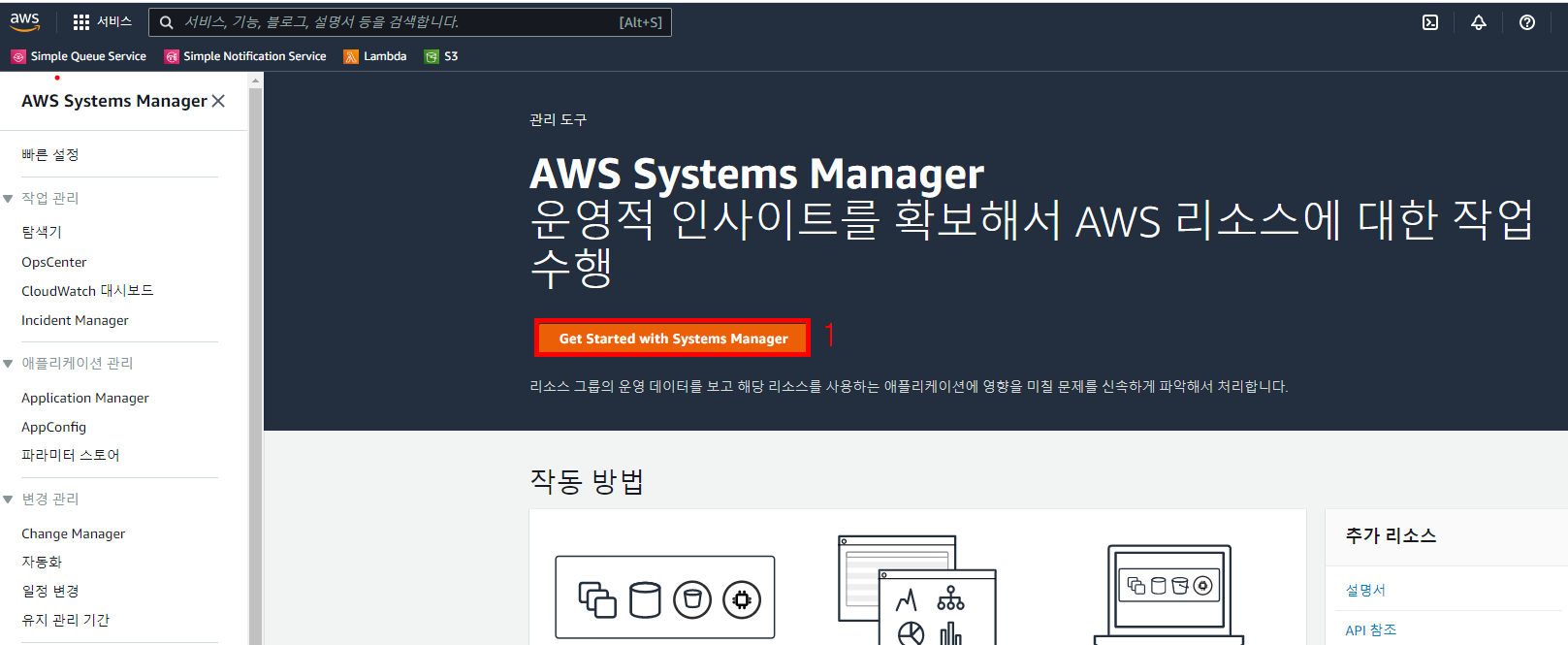Click the Lambda bookmark icon
This screenshot has height=645, width=1568.
click(x=351, y=56)
